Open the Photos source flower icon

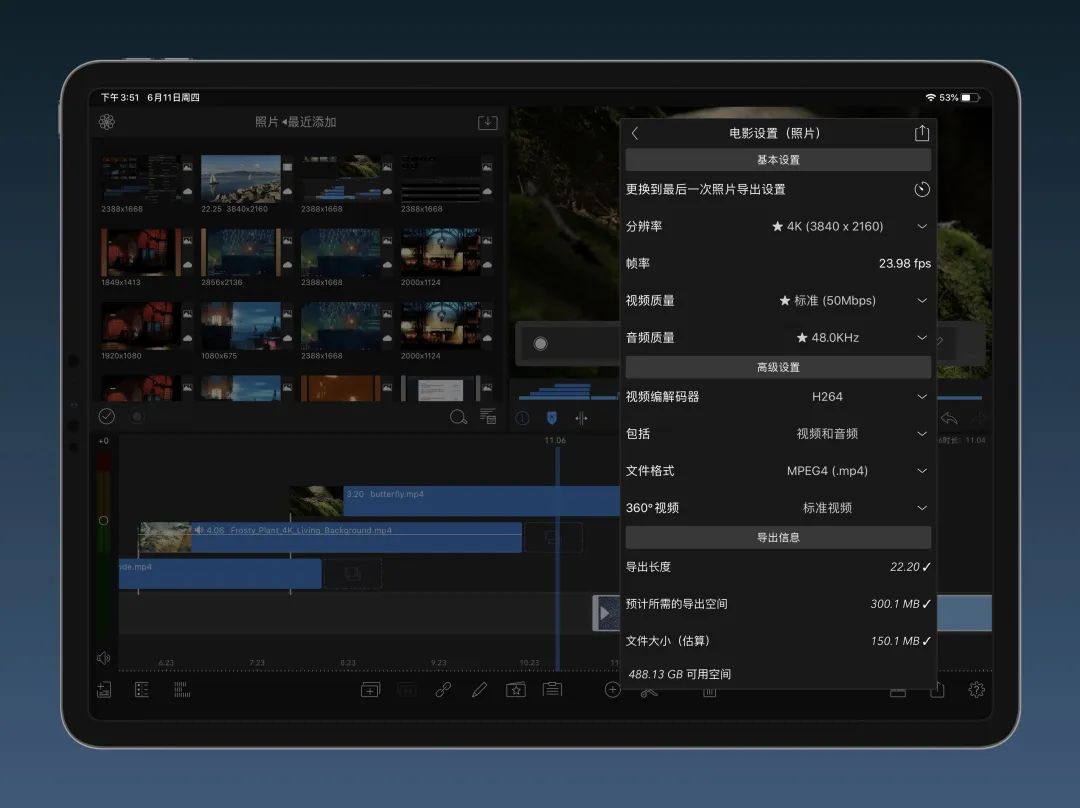point(107,122)
